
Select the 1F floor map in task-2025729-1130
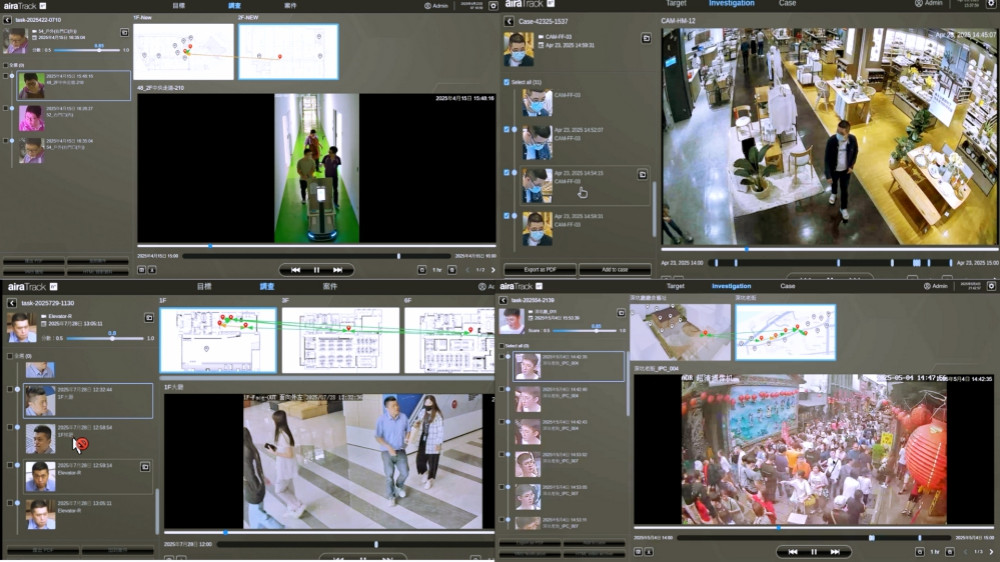click(x=217, y=340)
